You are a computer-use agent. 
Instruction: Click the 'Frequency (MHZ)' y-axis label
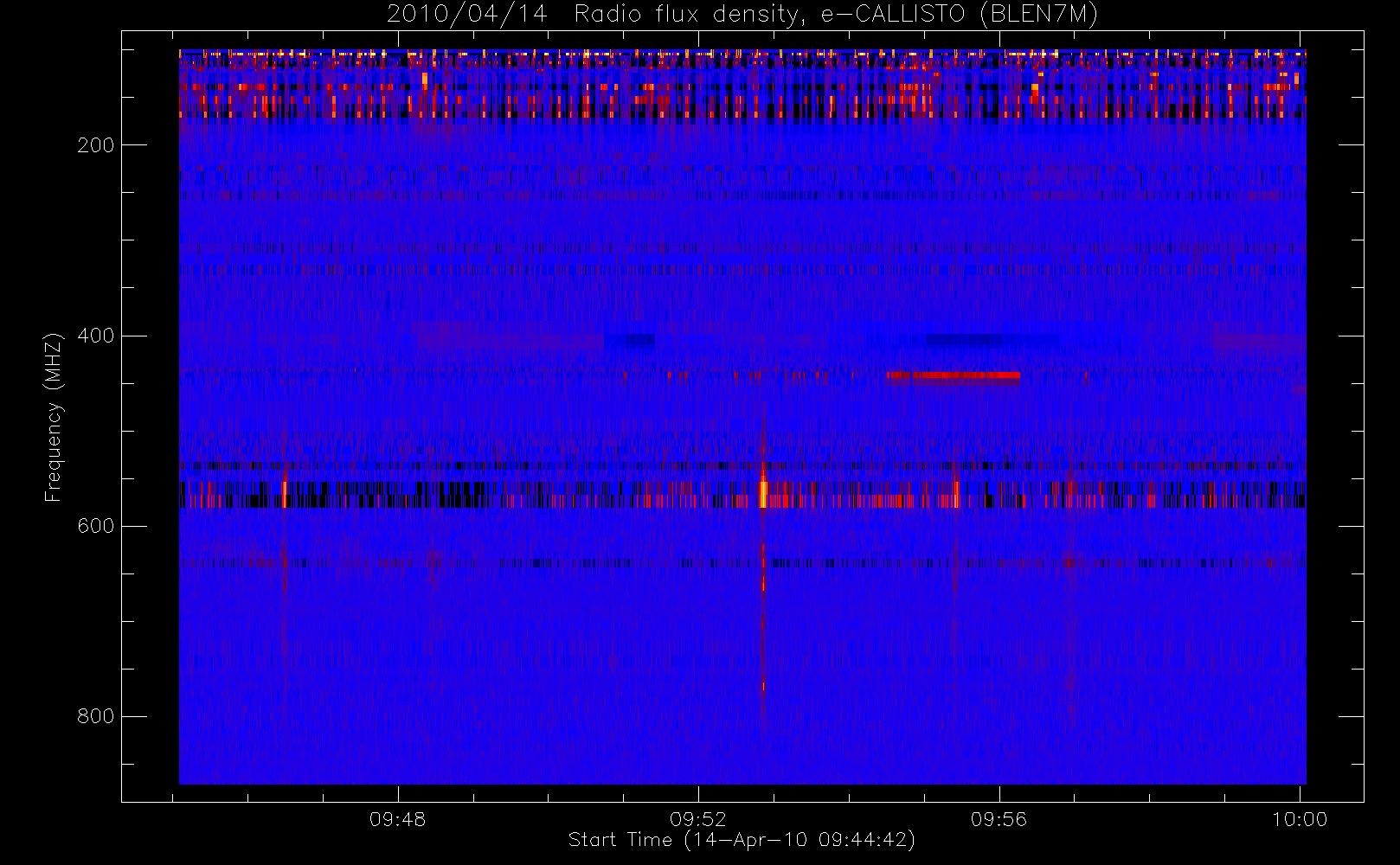(54, 417)
